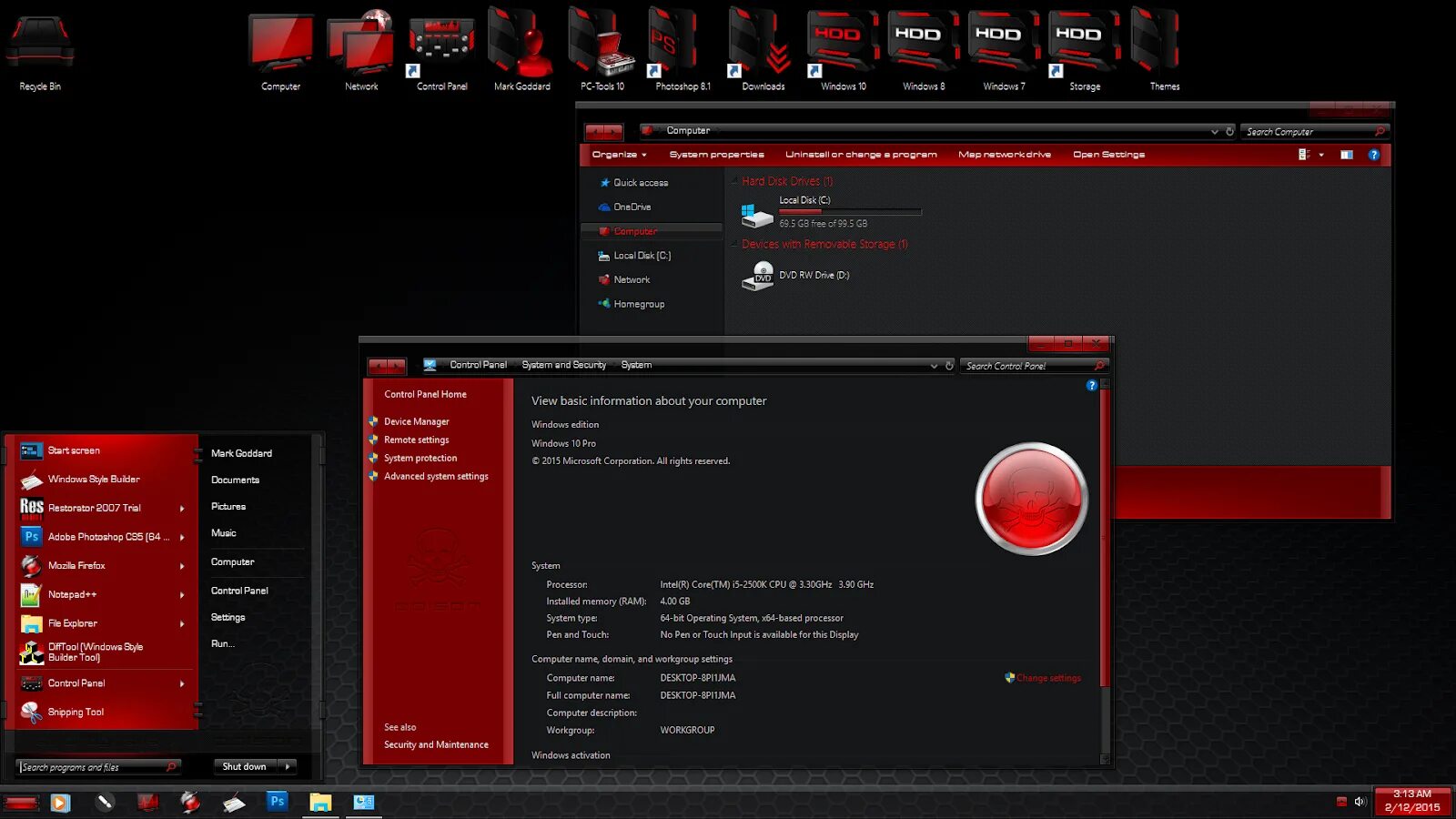The width and height of the screenshot is (1456, 819).
Task: Open Settings from the start menu
Action: click(228, 618)
